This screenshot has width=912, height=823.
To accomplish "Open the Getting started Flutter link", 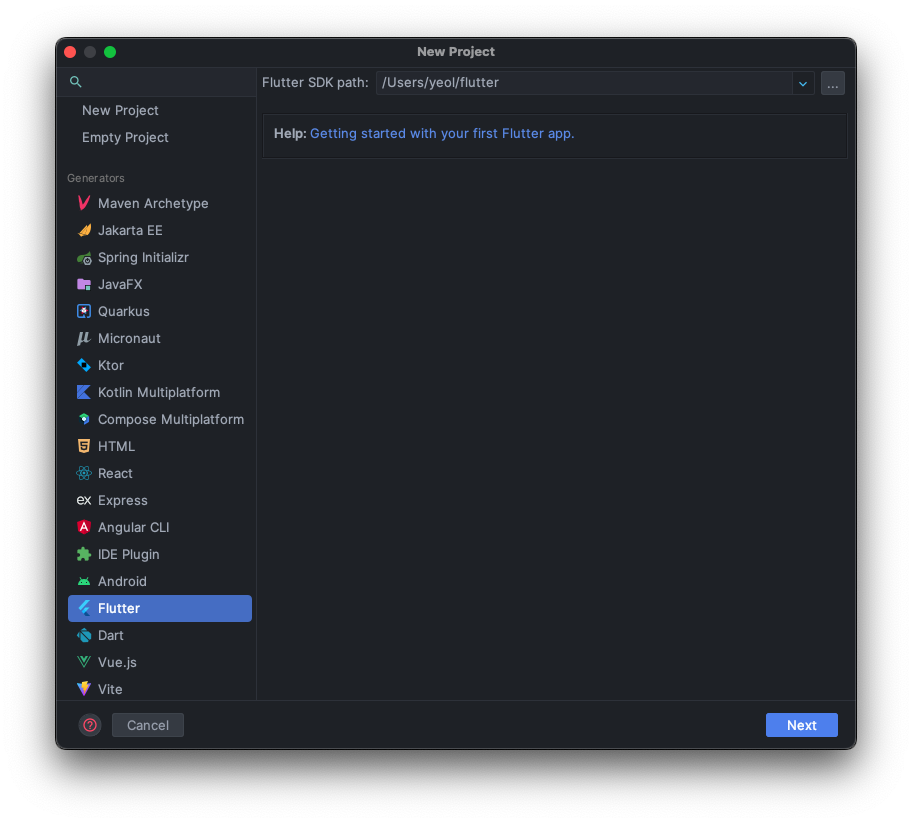I will tap(442, 133).
